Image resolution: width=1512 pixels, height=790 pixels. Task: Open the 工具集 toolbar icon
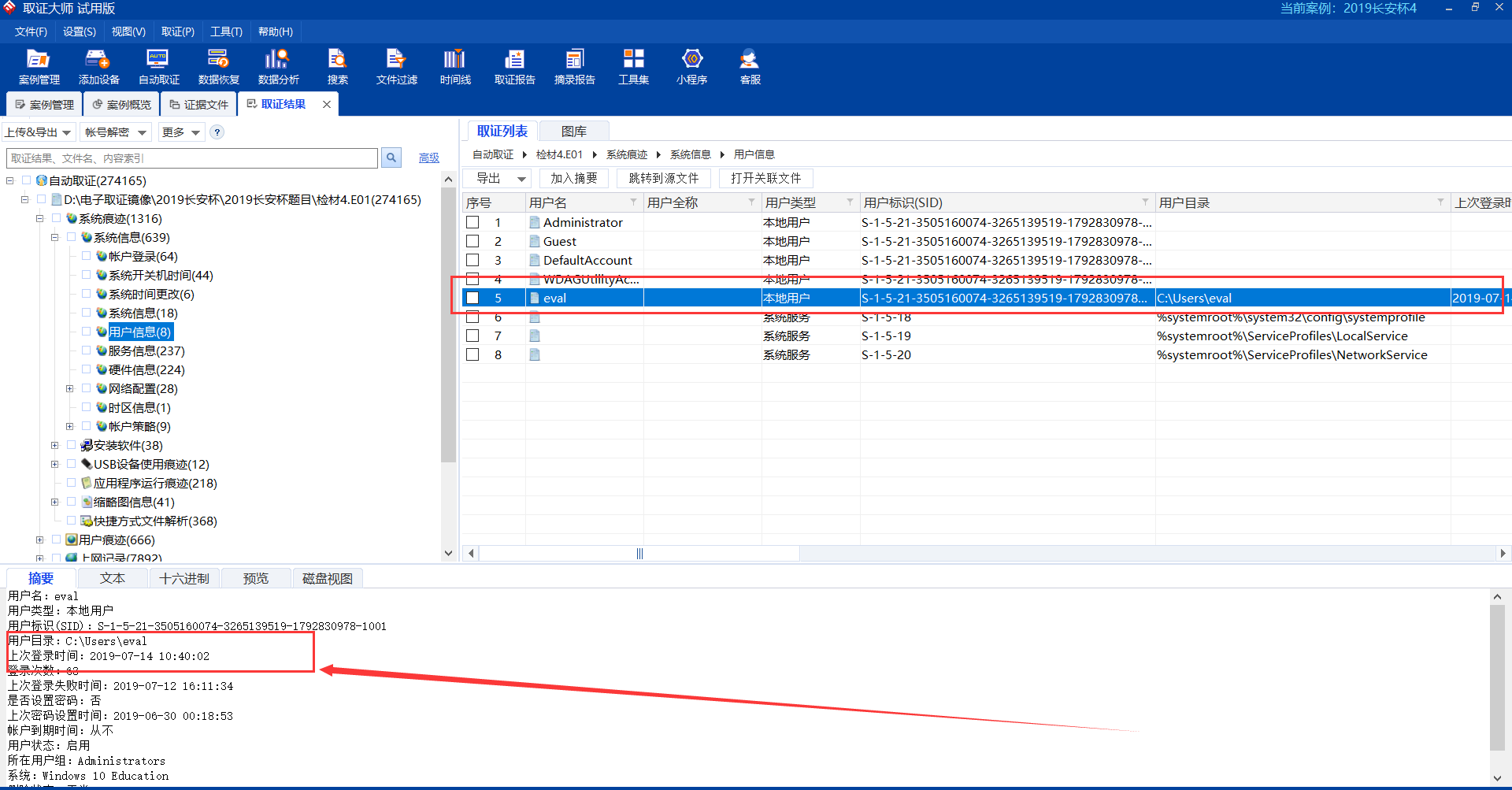click(633, 67)
